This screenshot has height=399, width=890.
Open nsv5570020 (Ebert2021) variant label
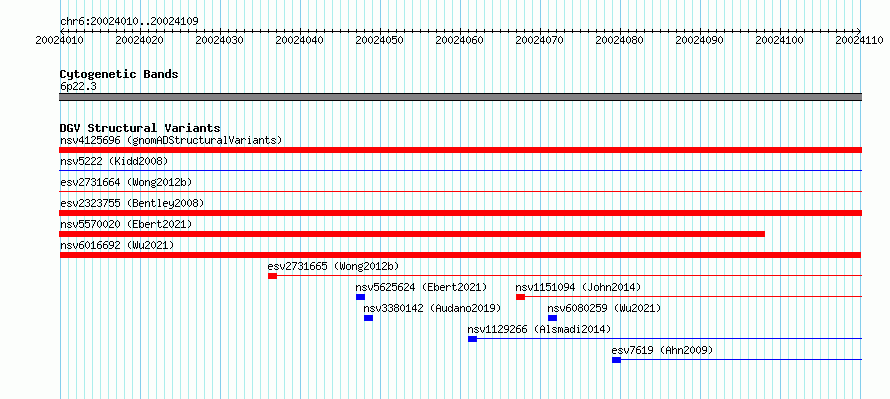126,224
